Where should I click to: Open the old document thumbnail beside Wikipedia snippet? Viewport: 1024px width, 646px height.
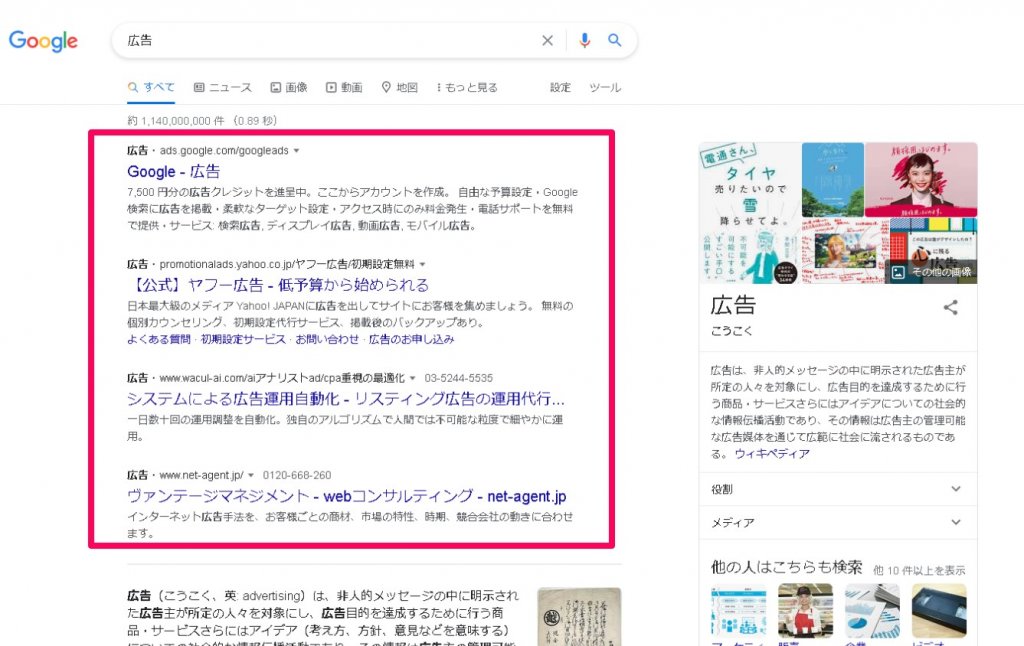coord(579,617)
